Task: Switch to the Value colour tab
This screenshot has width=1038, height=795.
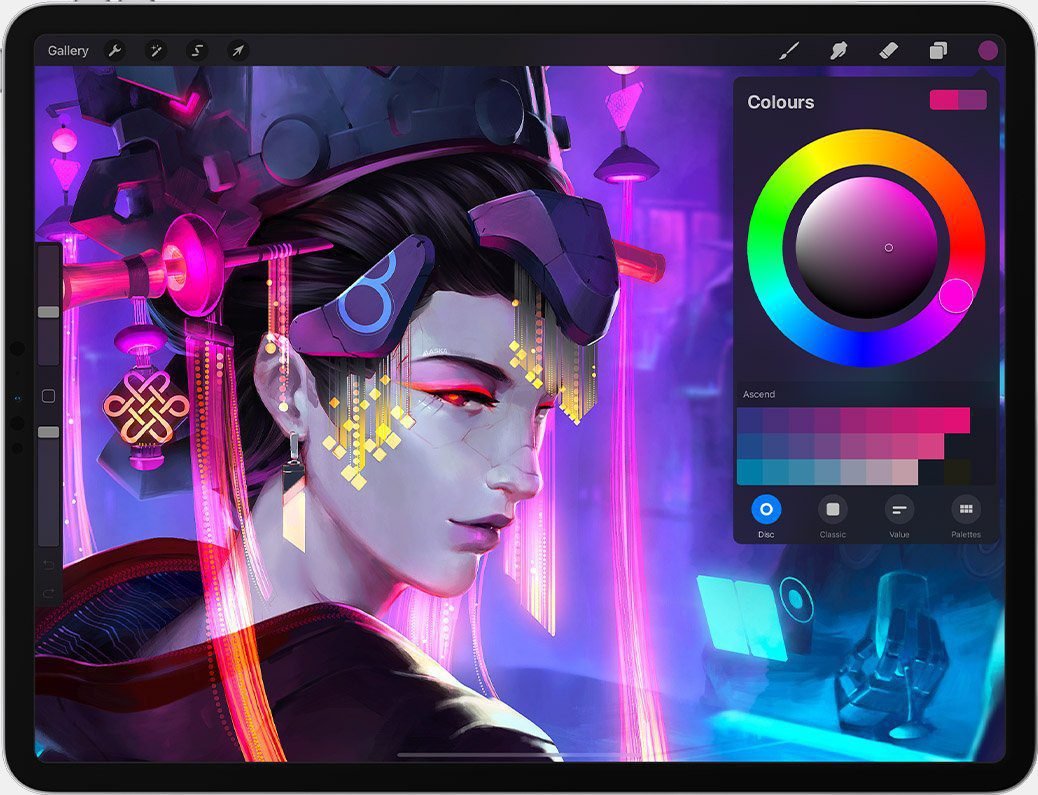Action: [x=899, y=510]
